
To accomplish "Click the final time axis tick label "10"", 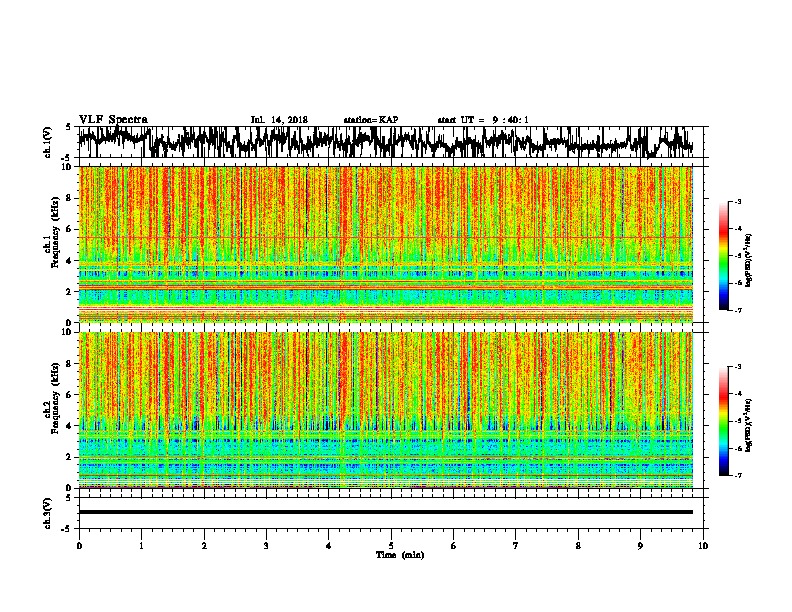I will click(x=703, y=545).
